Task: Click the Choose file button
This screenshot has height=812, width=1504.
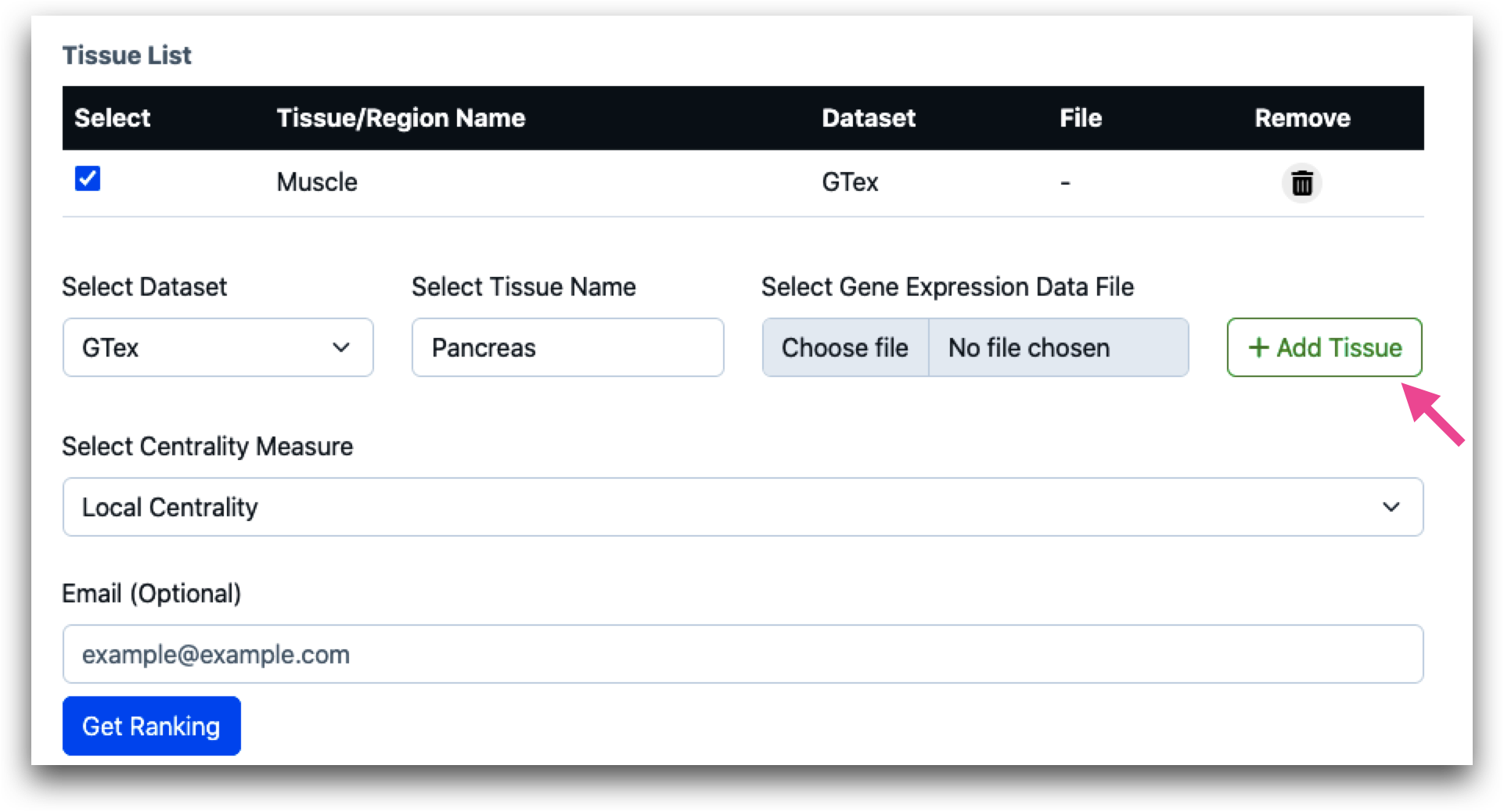Action: point(845,347)
